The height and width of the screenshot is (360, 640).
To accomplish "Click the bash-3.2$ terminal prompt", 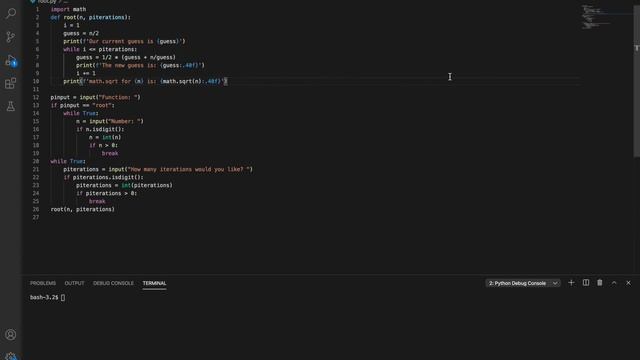I will [x=44, y=298].
